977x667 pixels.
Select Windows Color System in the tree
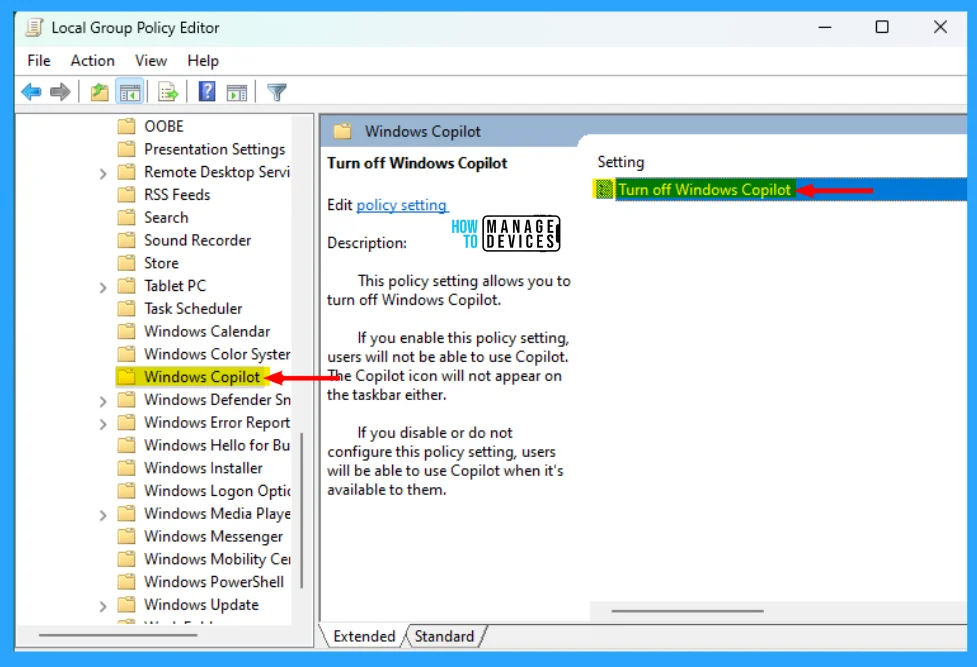(217, 354)
